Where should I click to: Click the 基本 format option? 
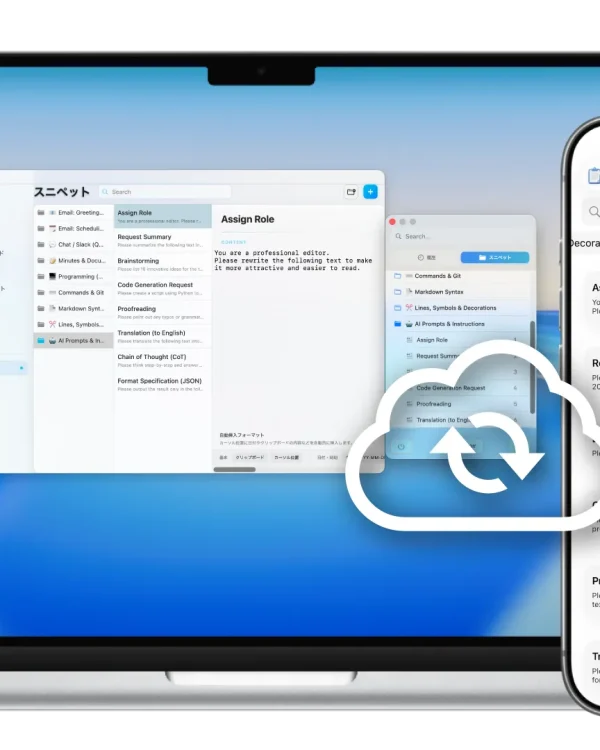click(223, 457)
